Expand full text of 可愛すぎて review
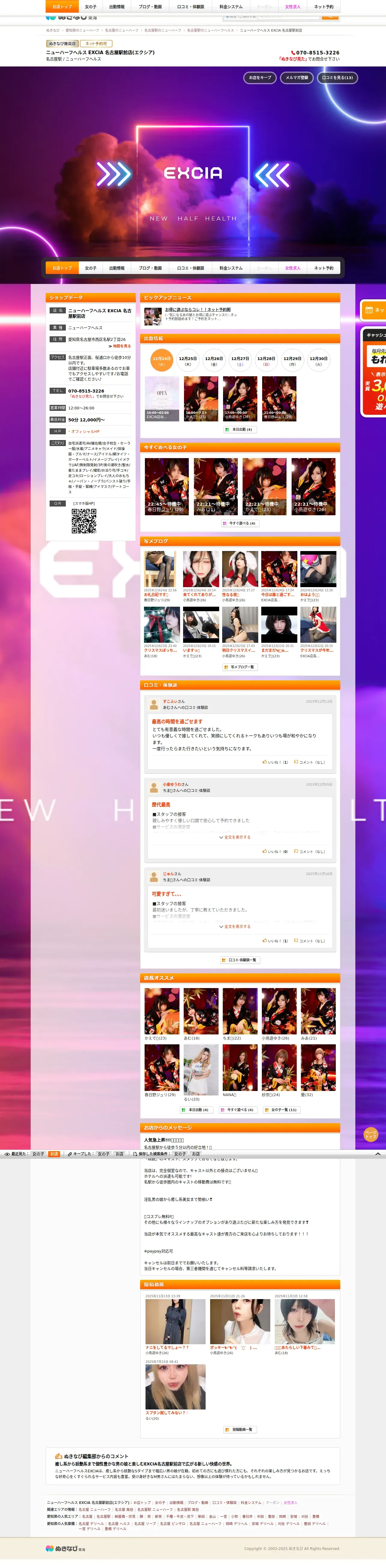Viewport: 386px width, 1568px height. 235,926
